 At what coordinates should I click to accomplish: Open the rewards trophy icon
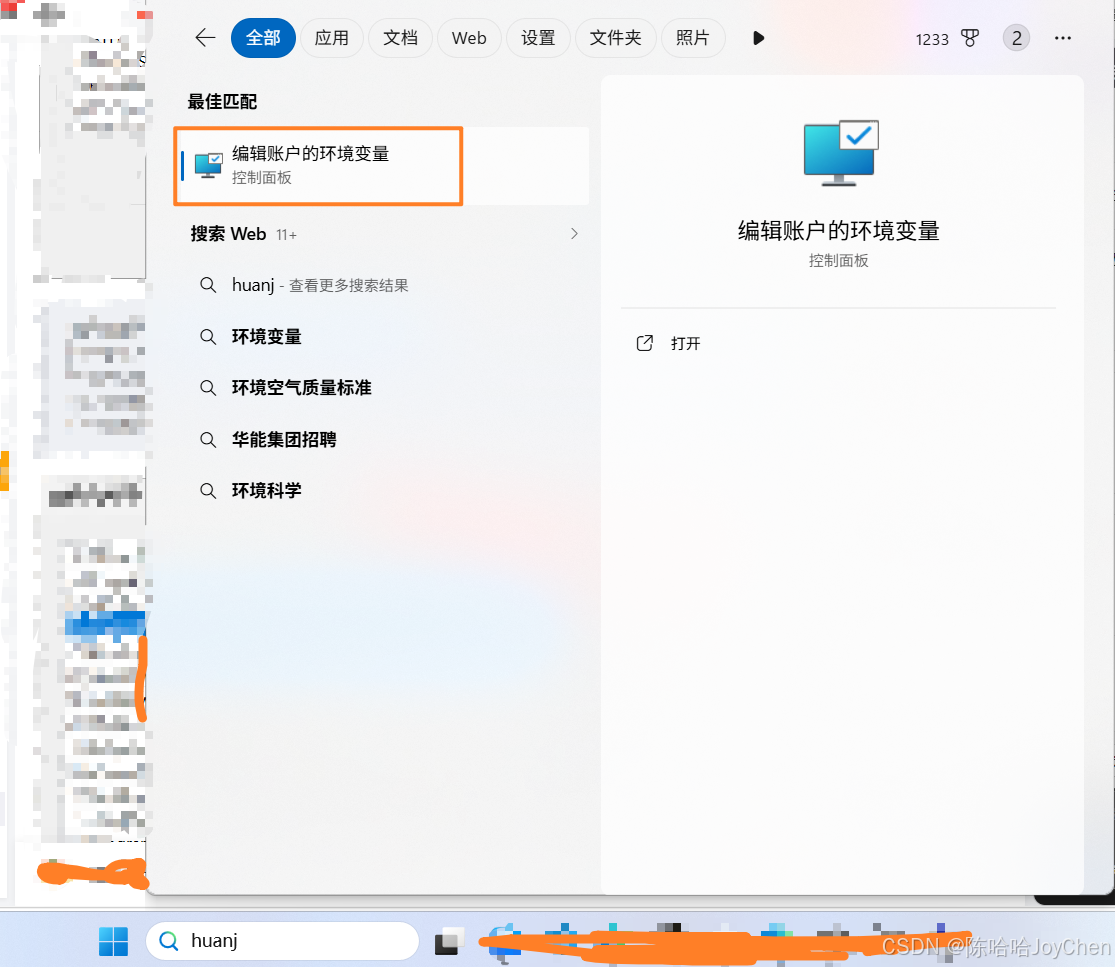(970, 38)
